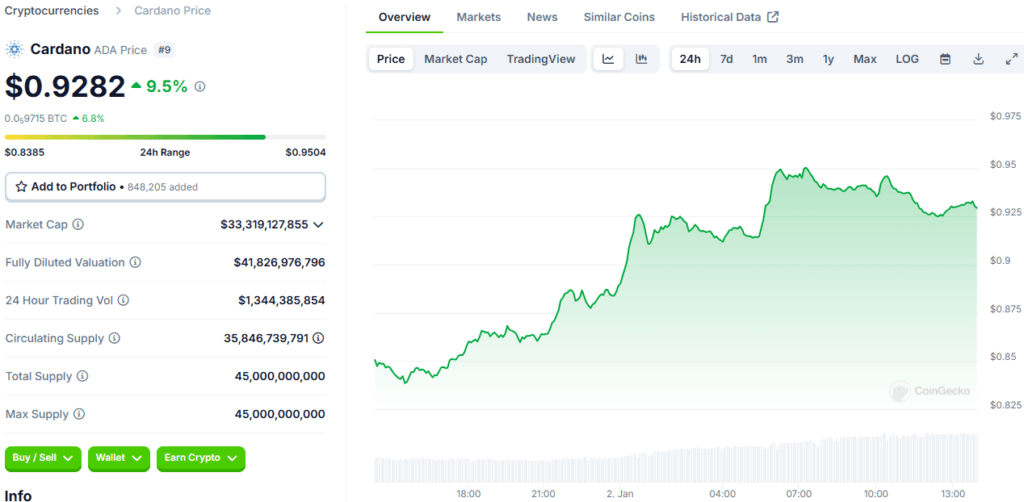This screenshot has width=1024, height=502.
Task: Click the chart's 07:00 time axis label
Action: (799, 493)
